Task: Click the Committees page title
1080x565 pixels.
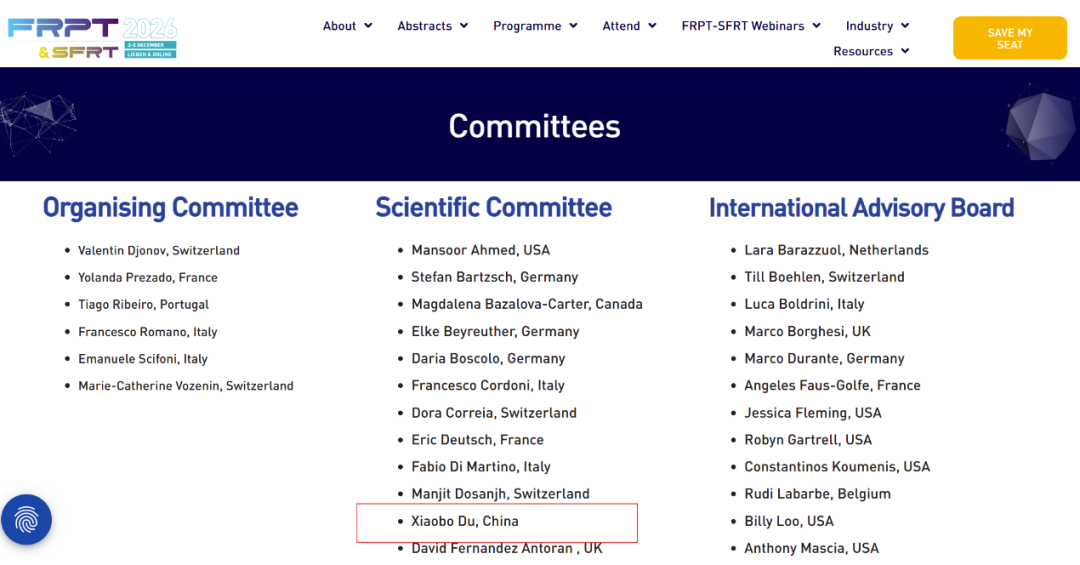Action: tap(534, 126)
